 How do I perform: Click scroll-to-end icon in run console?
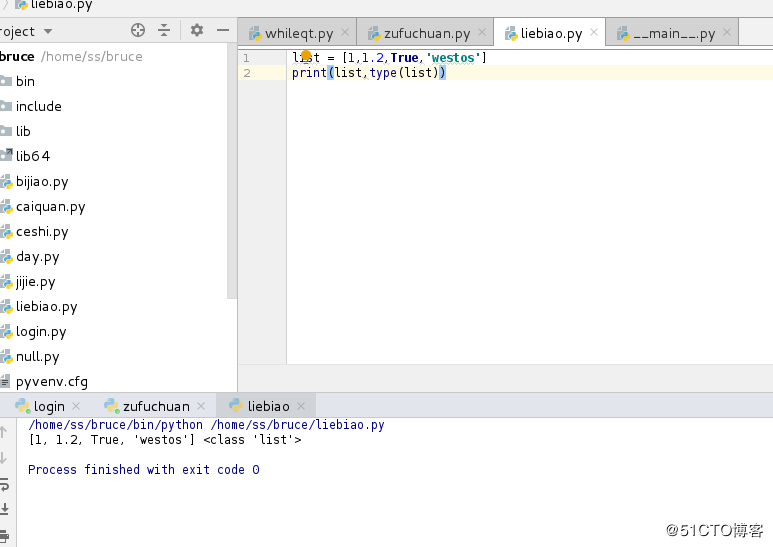[x=4, y=509]
